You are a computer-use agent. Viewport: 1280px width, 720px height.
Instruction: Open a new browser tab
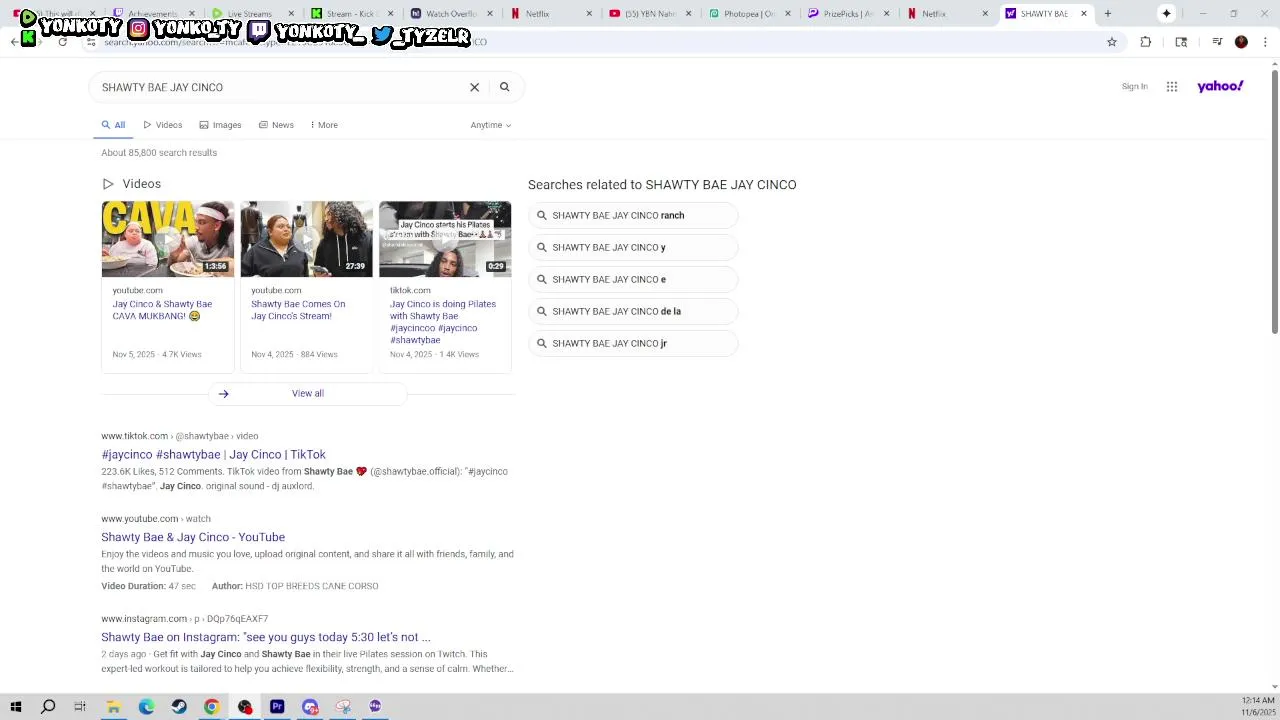point(1108,14)
